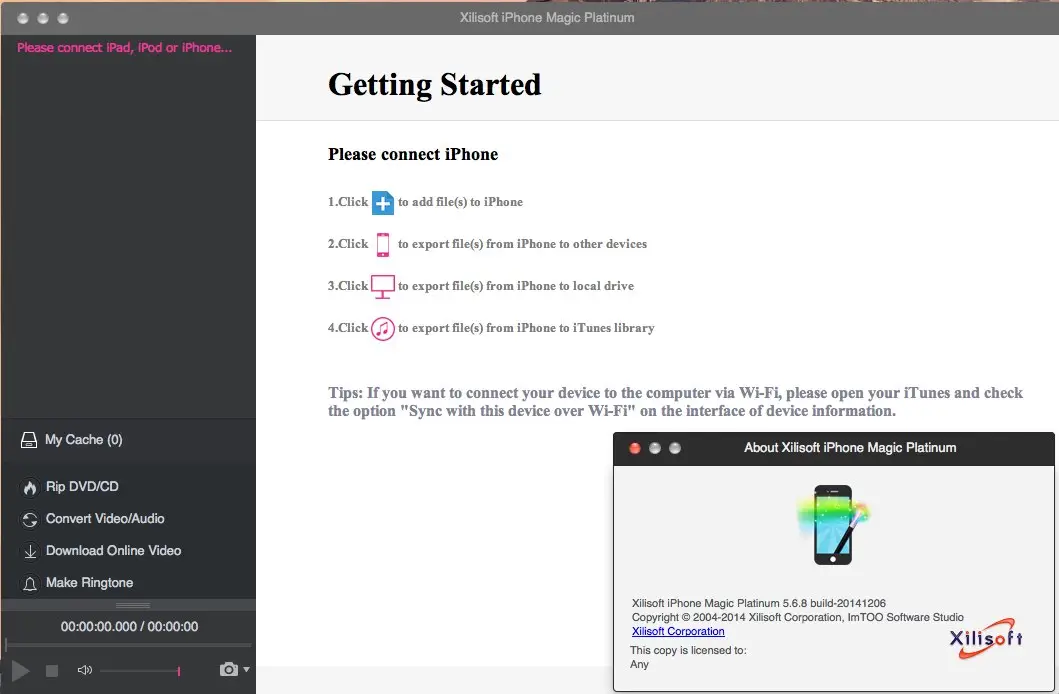Click the 'to export file(s) from iPhone to iTunes library' text
Screen dimensions: 1059x694
526,328
